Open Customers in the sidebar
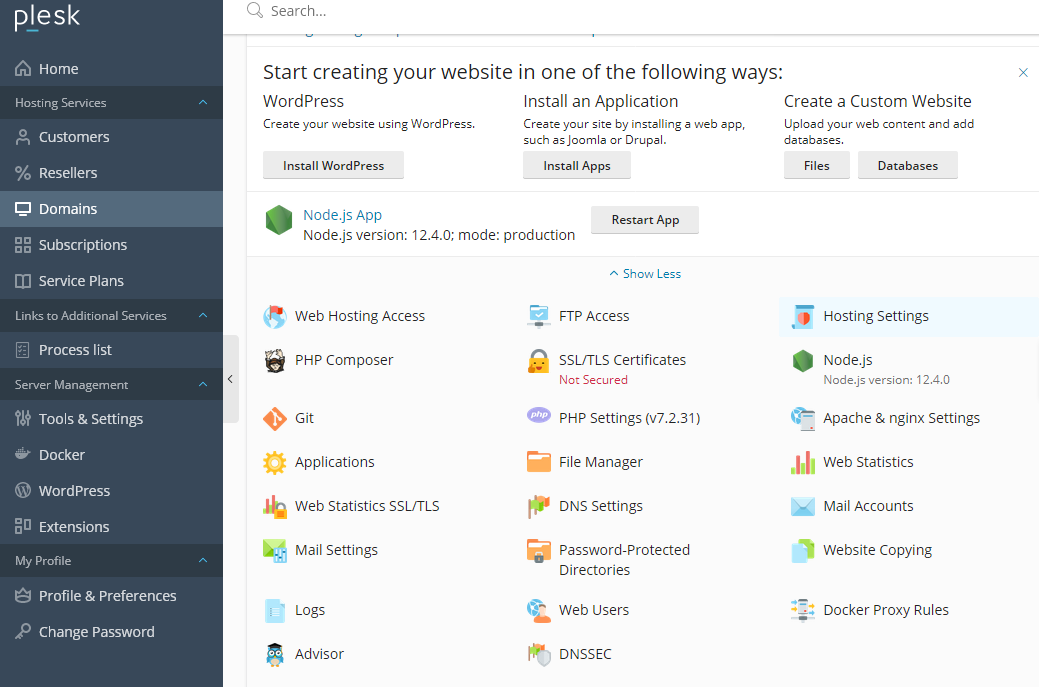This screenshot has width=1039, height=687. 111,137
